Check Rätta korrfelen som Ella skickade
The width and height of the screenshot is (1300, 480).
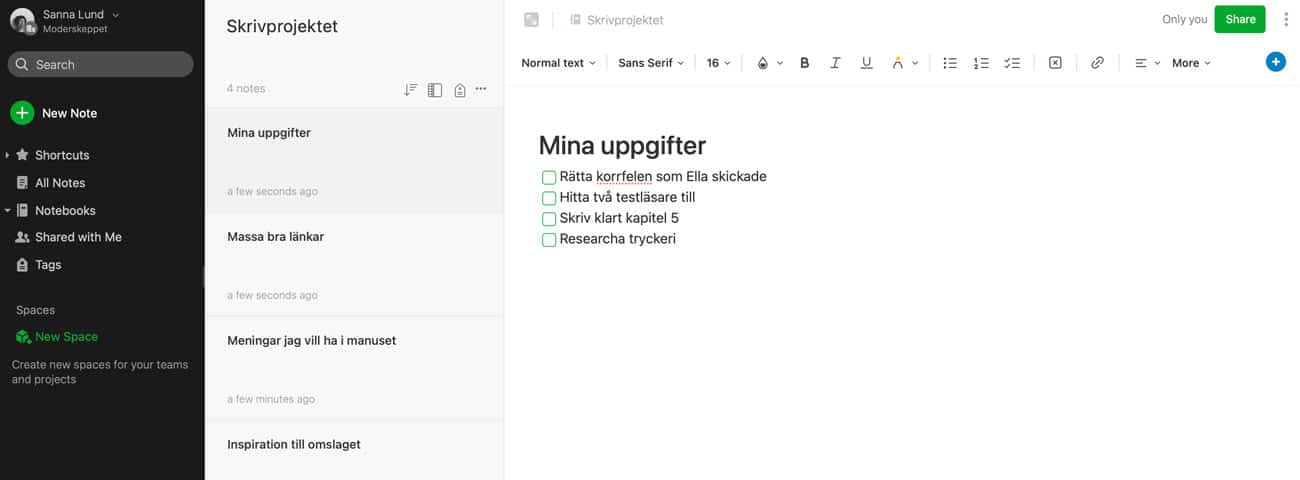tap(549, 177)
